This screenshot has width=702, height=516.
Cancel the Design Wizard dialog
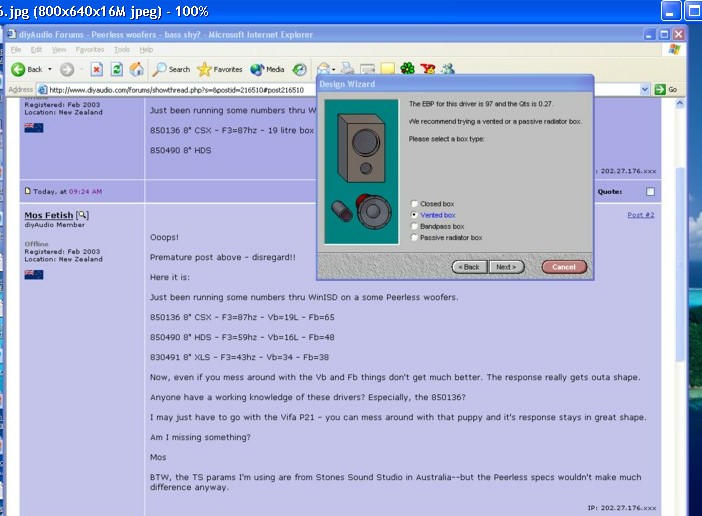(564, 267)
